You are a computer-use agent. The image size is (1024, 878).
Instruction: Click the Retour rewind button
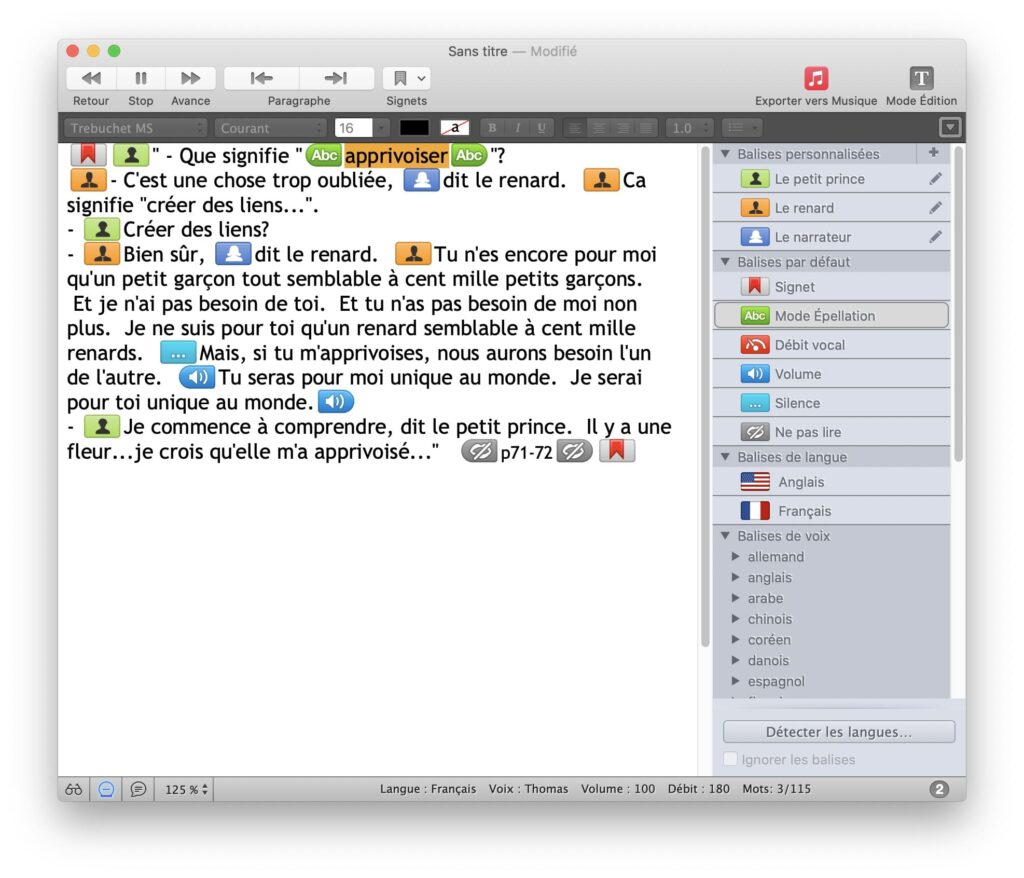(91, 78)
